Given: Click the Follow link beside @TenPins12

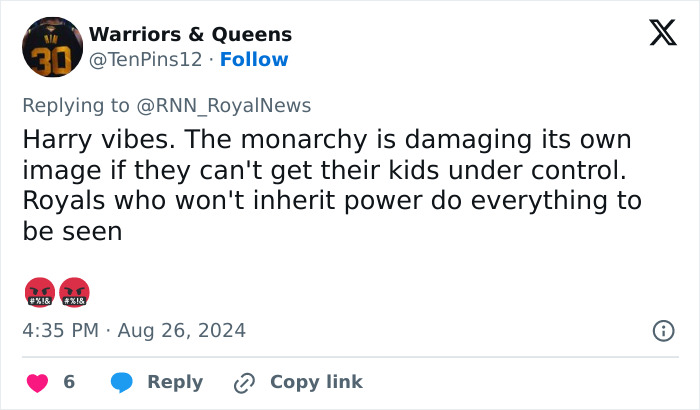Looking at the screenshot, I should 254,60.
